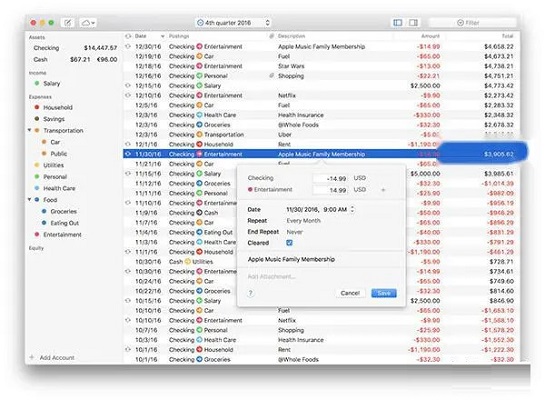Click the Entertainment icon on 12/30/16 row
Screen dimensions: 545x400
coord(200,46)
